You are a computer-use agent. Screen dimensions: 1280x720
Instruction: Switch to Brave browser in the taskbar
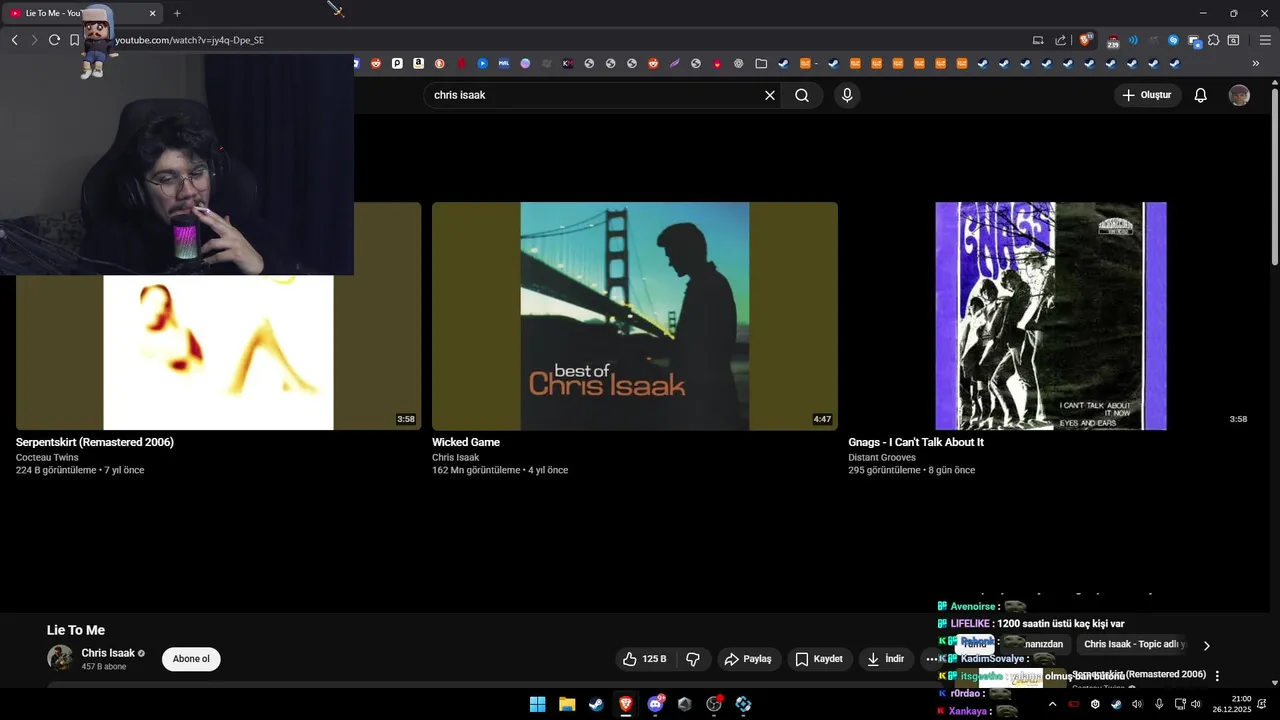point(626,704)
